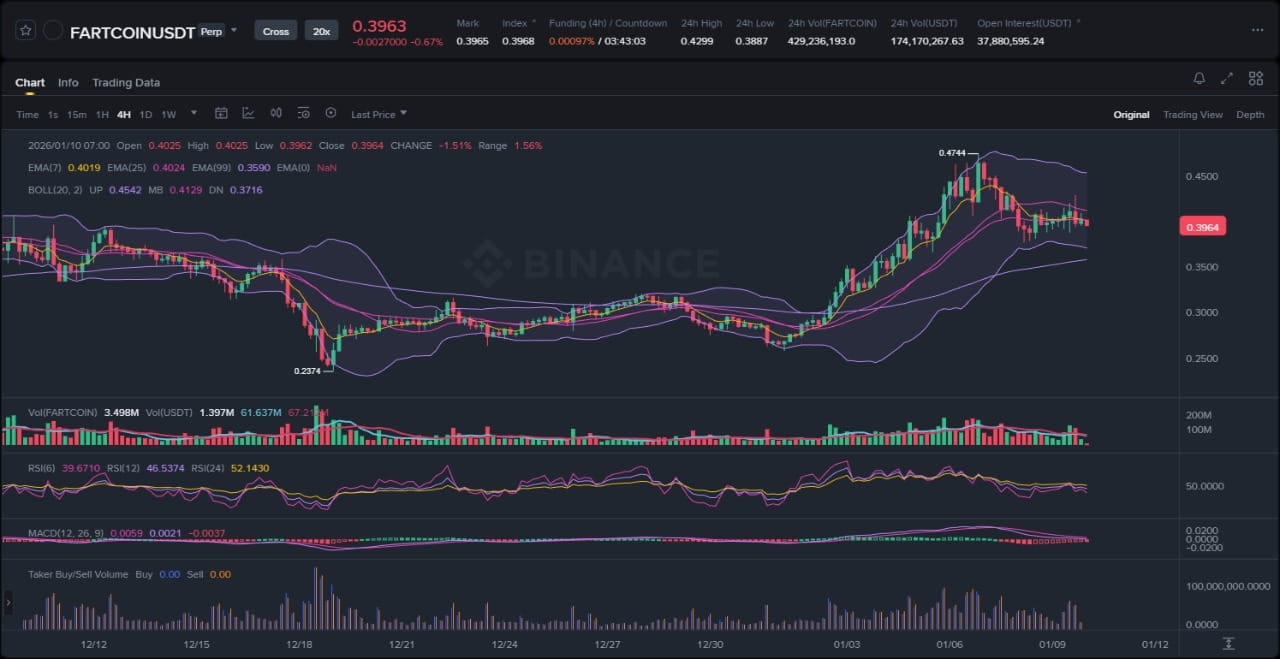Viewport: 1280px width, 659px height.
Task: Open the candlestick chart style icon
Action: (x=276, y=113)
